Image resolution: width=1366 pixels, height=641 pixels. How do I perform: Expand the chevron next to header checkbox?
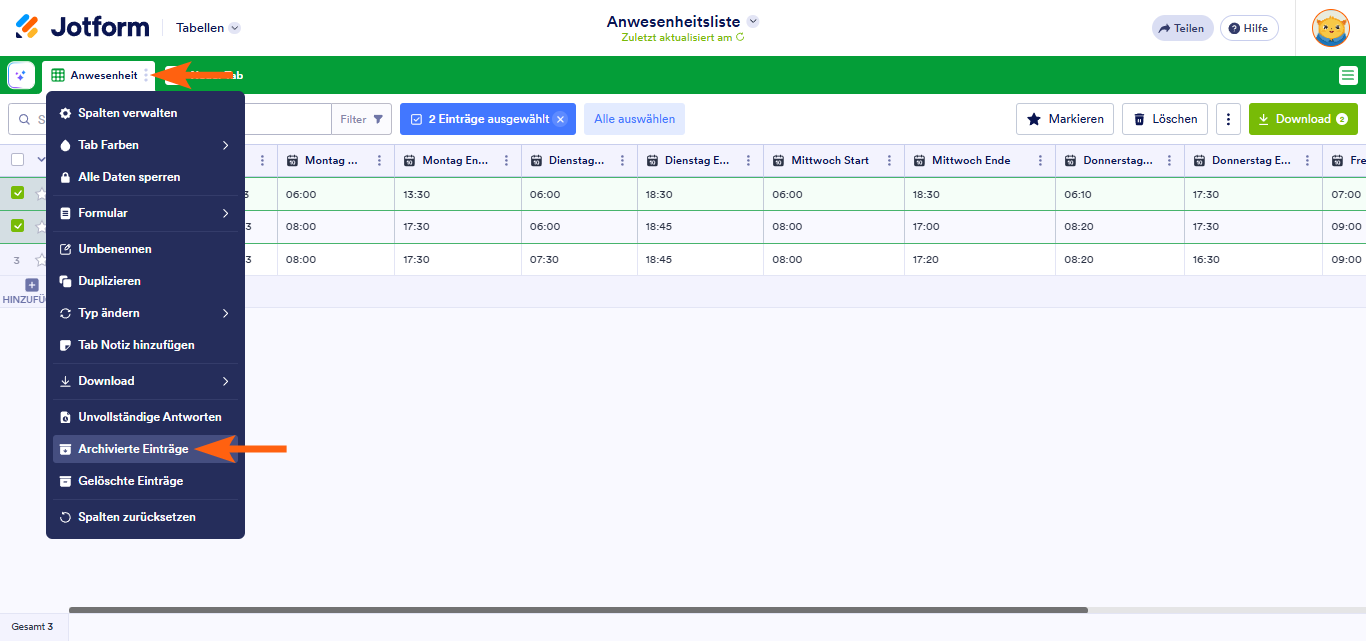click(41, 160)
